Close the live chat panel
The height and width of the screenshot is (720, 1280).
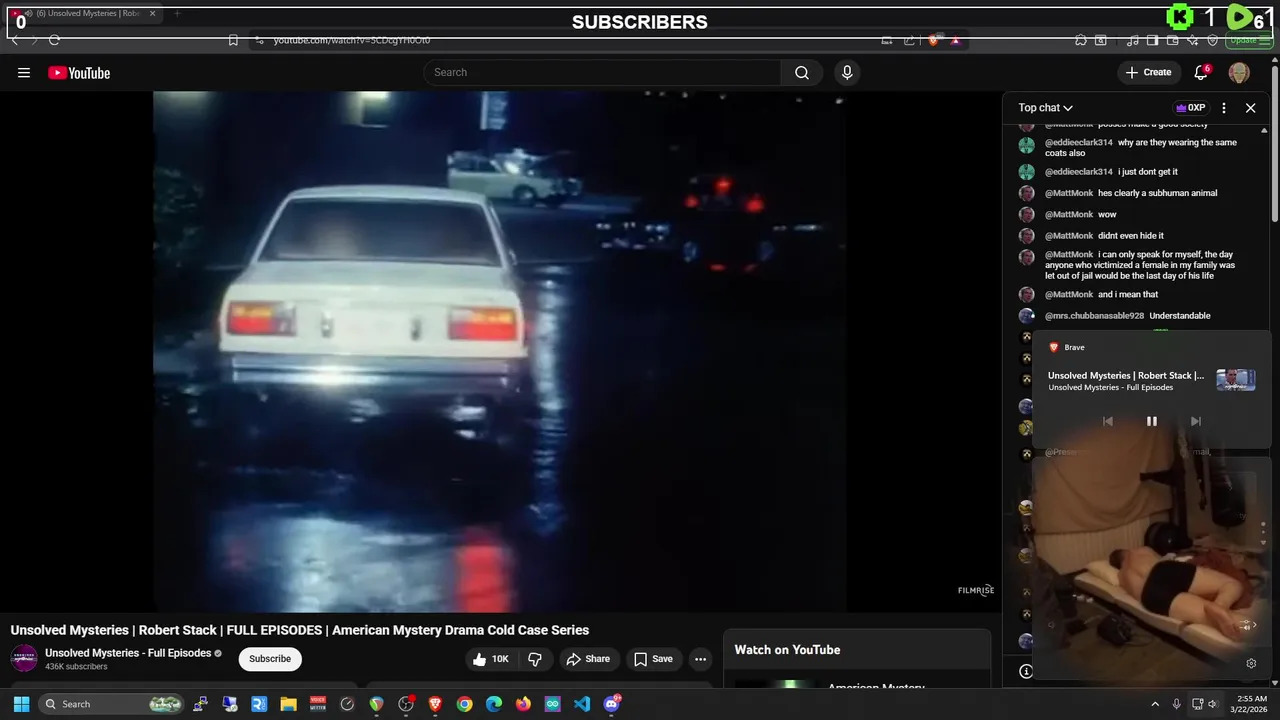tap(1251, 108)
